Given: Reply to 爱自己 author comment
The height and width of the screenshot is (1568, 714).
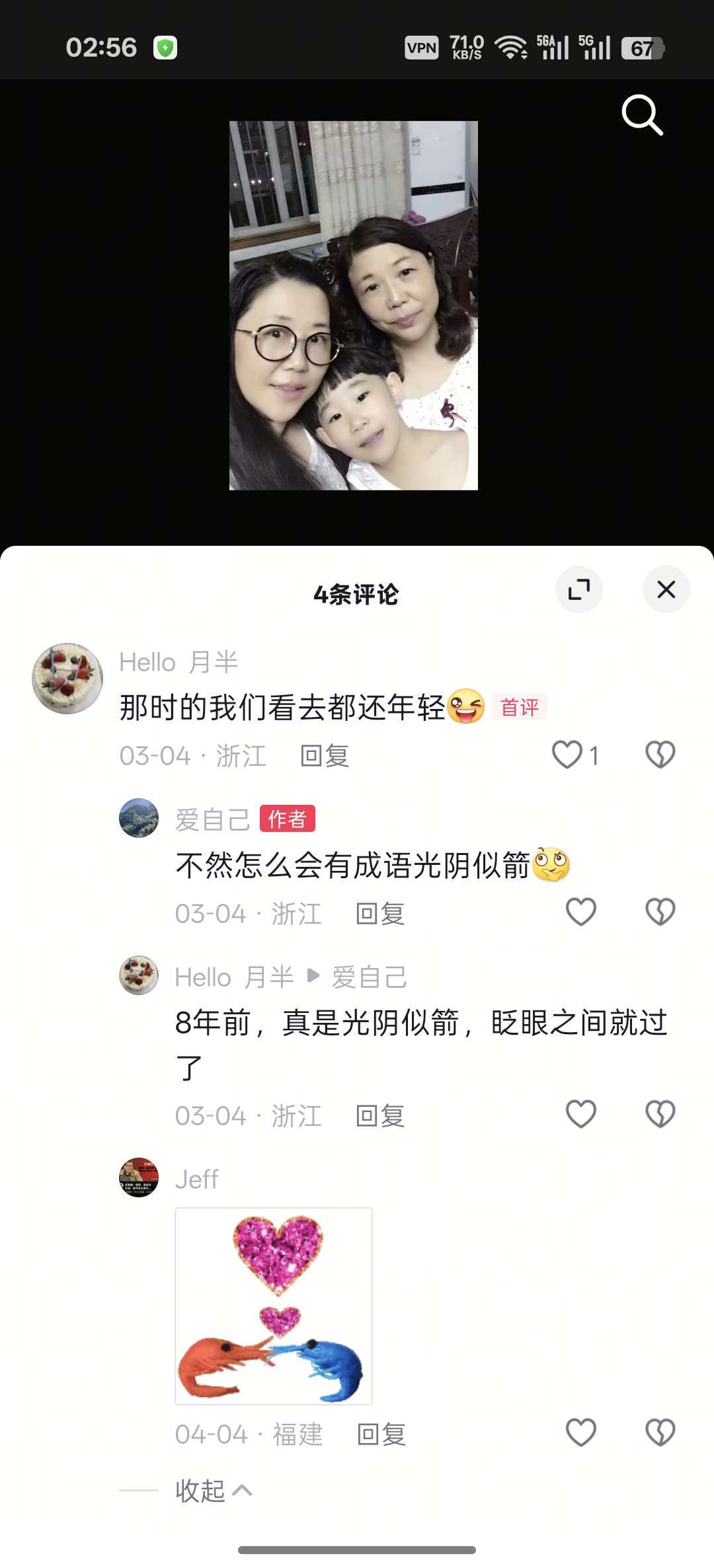Looking at the screenshot, I should coord(379,913).
